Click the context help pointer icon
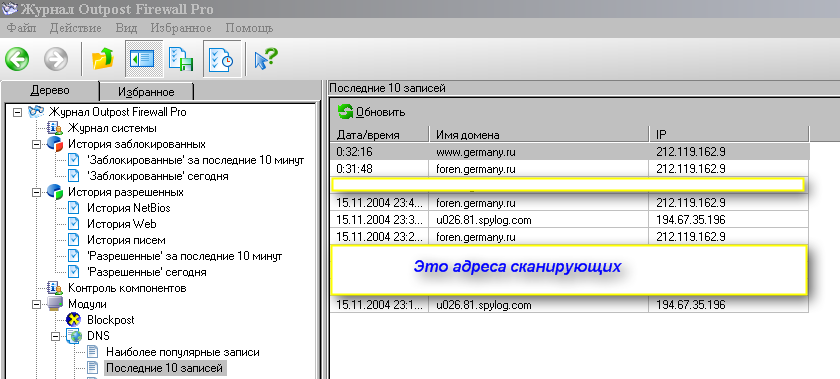Screen dimensions: 840x379 [266, 58]
